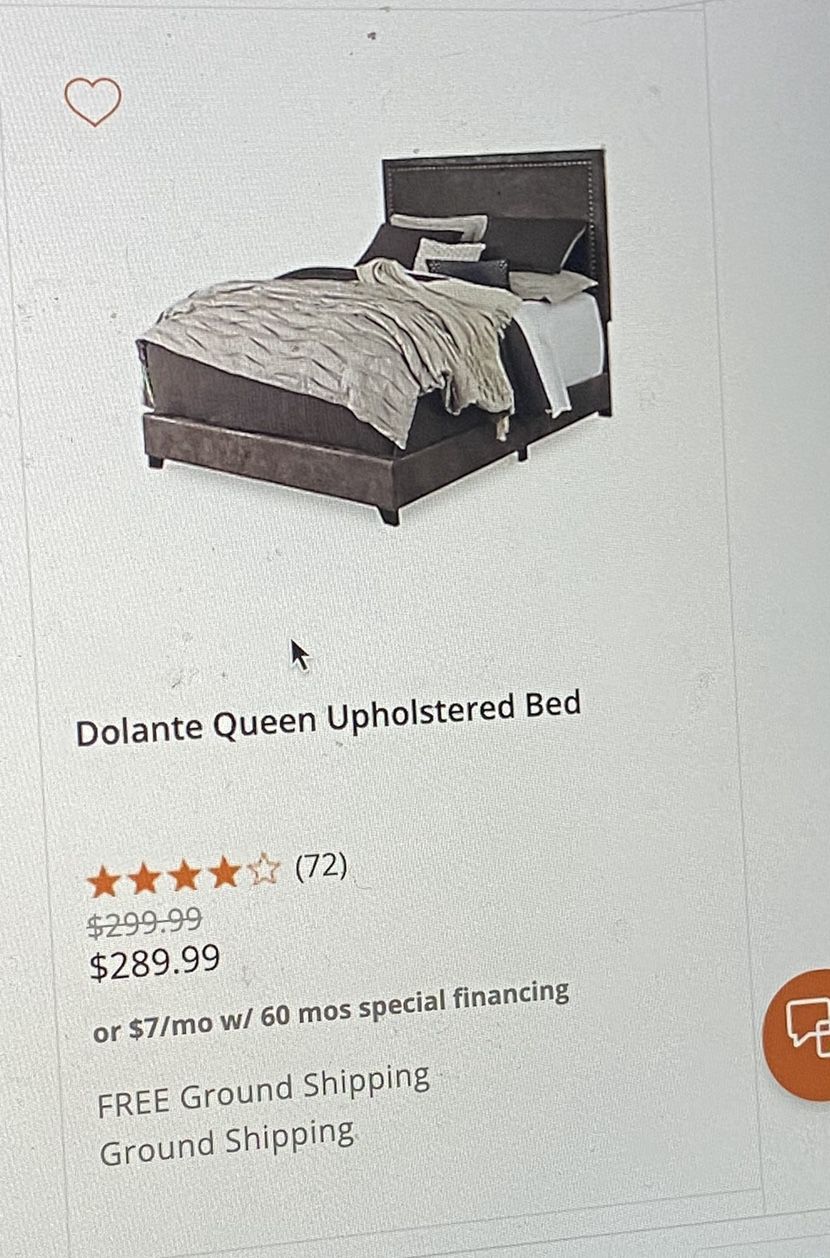Click the $289.99 sale price

click(155, 963)
